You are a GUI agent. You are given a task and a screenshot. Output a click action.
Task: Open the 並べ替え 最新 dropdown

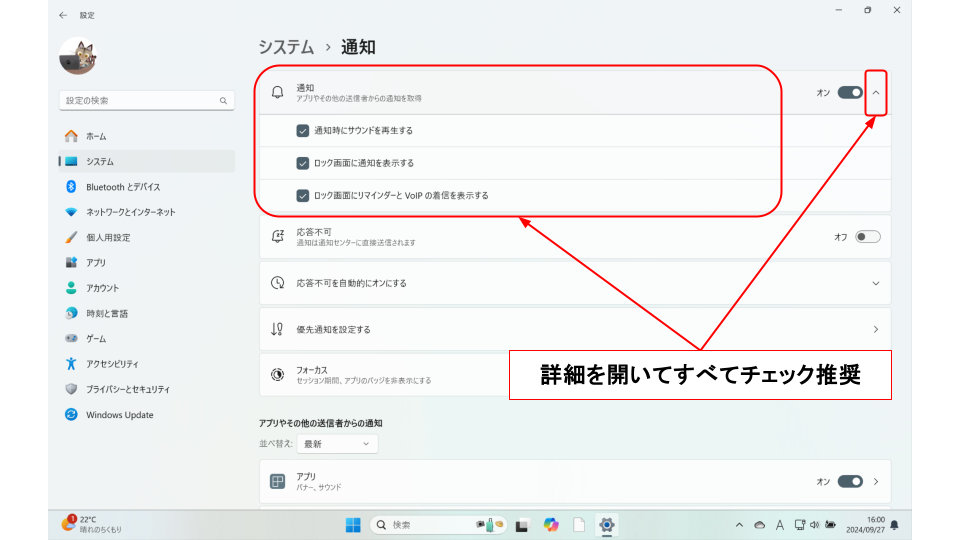(337, 444)
